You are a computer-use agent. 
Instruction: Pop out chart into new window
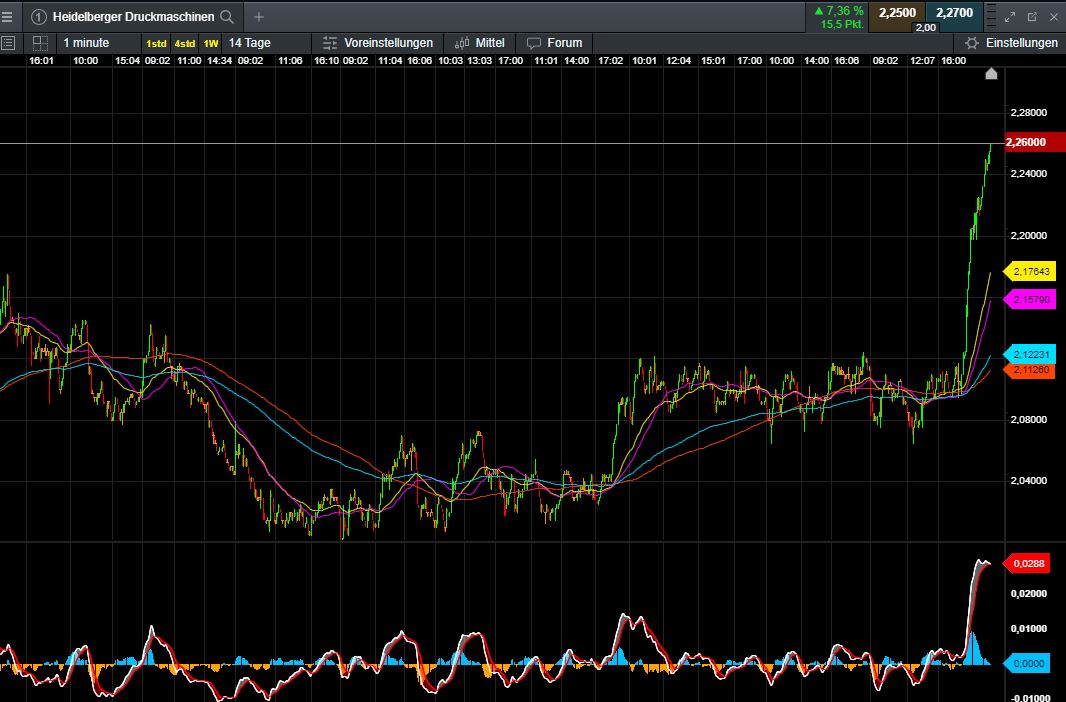(x=1032, y=17)
